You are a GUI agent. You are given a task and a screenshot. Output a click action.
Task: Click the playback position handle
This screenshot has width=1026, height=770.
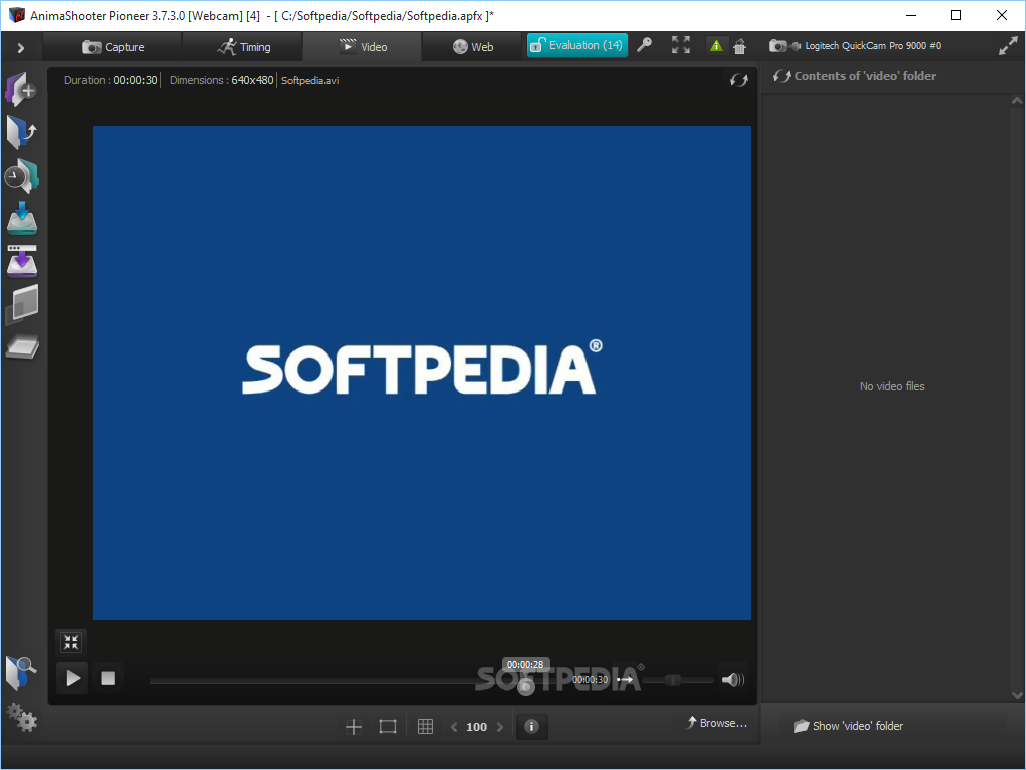point(525,686)
